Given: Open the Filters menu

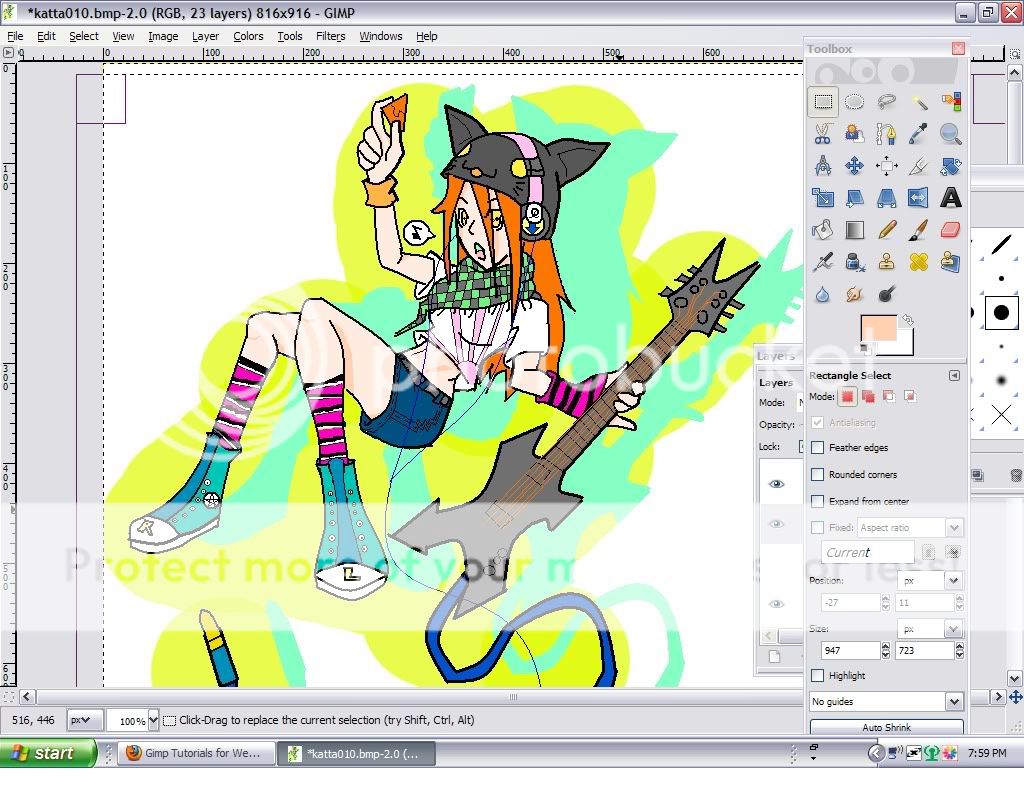Looking at the screenshot, I should coord(330,36).
